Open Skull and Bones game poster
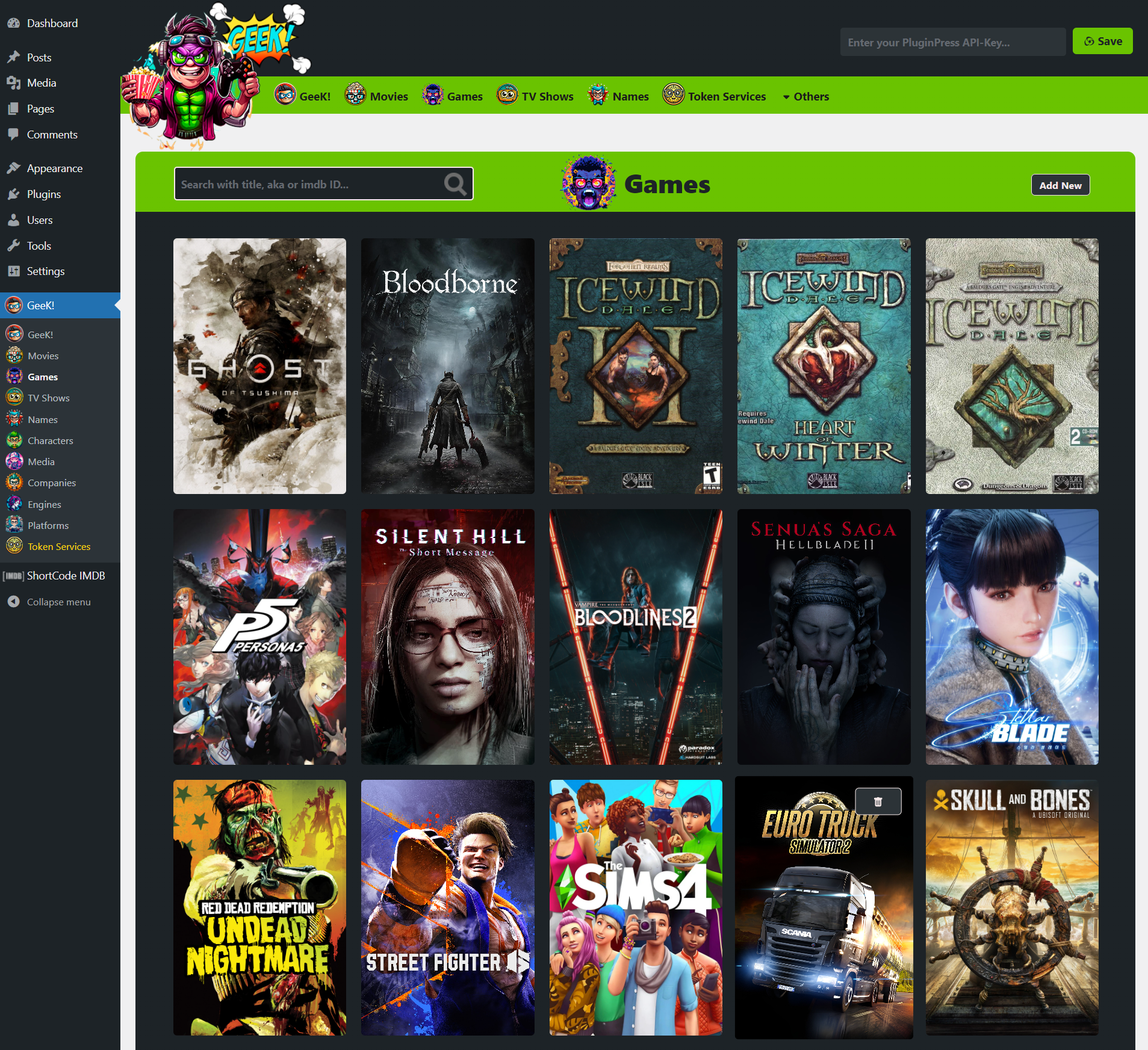Screen dimensions: 1148x1050 pos(1012,907)
